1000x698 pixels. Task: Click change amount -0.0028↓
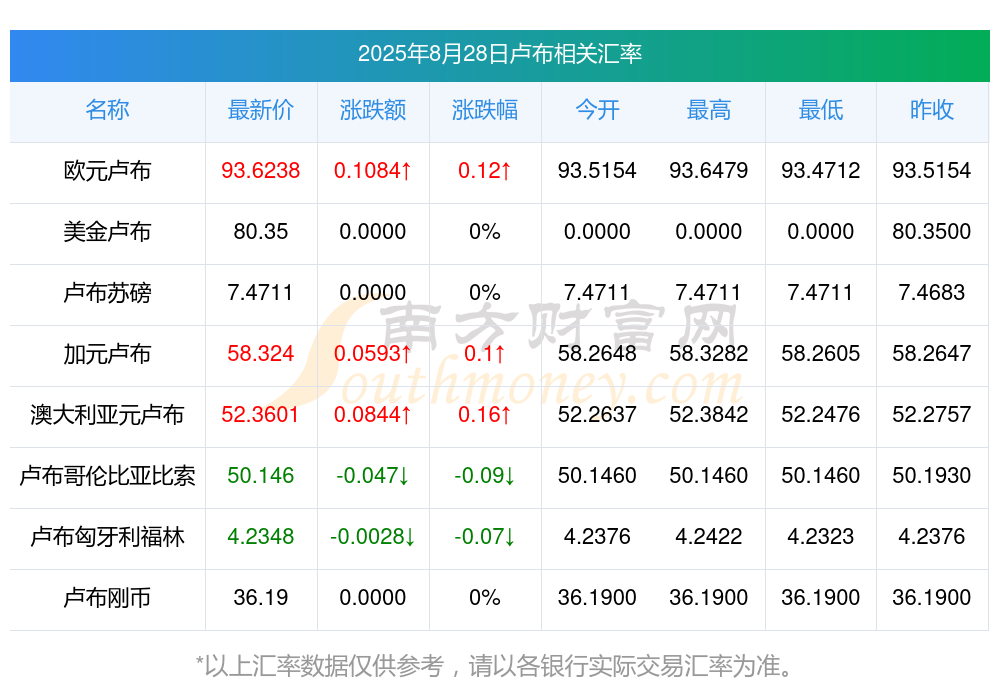(x=373, y=537)
